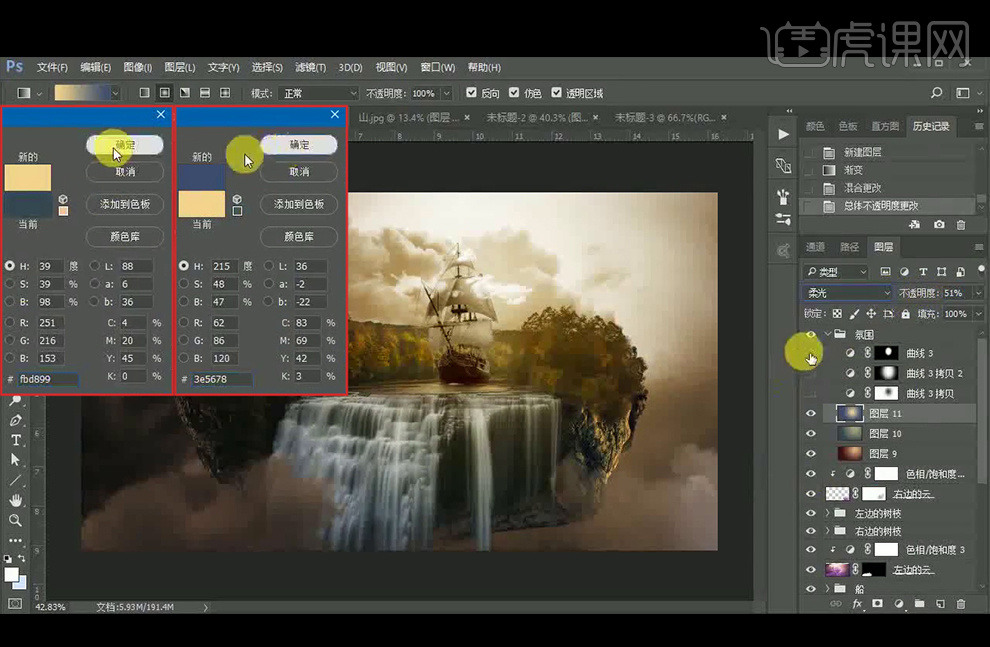The image size is (990, 647).
Task: Click the lock all padlock icon
Action: (x=905, y=314)
